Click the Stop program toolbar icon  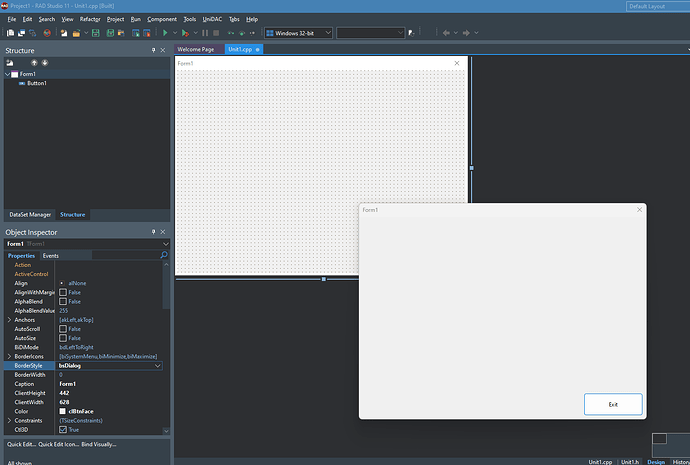point(216,33)
